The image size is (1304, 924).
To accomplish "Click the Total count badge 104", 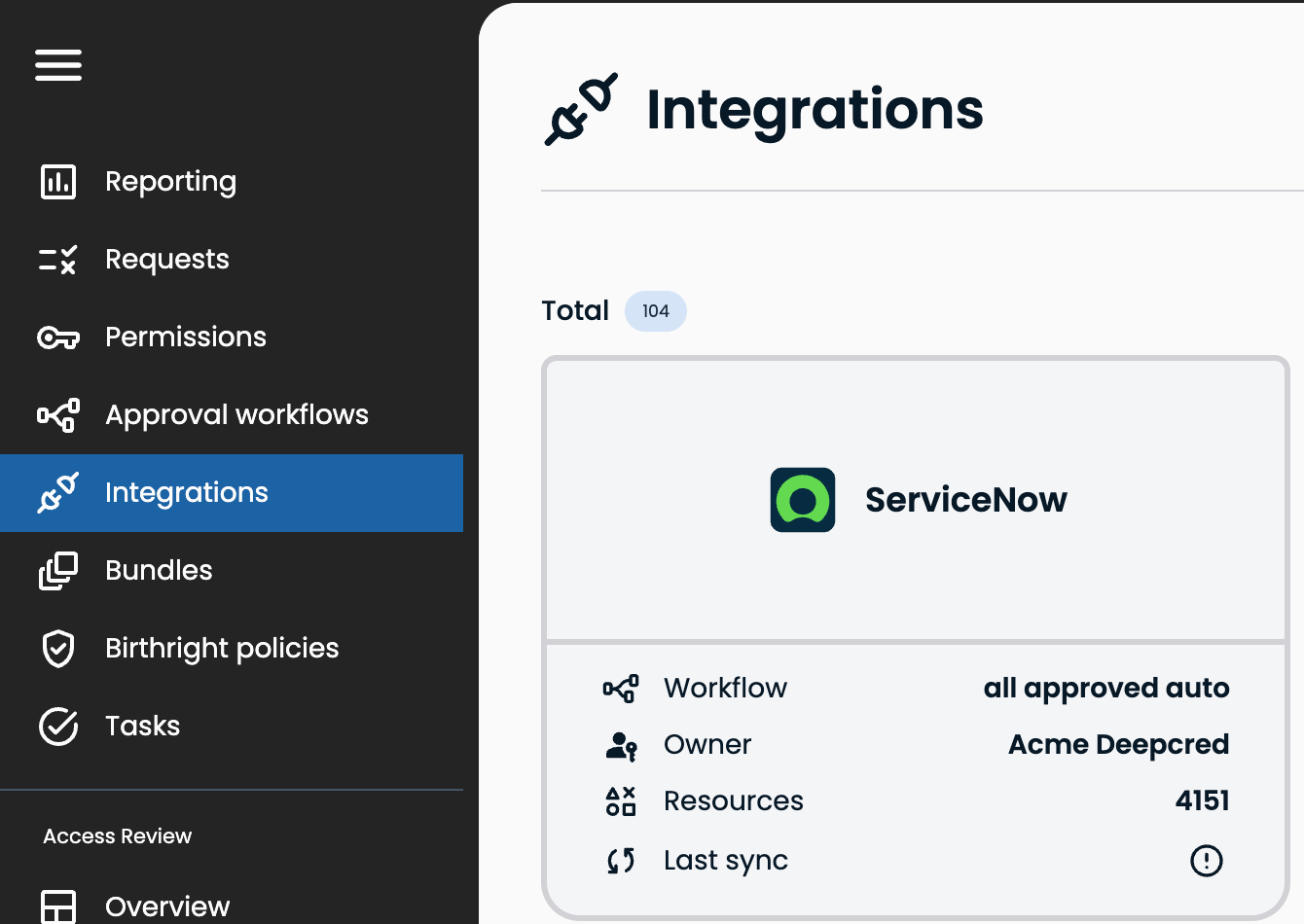I will (x=656, y=311).
